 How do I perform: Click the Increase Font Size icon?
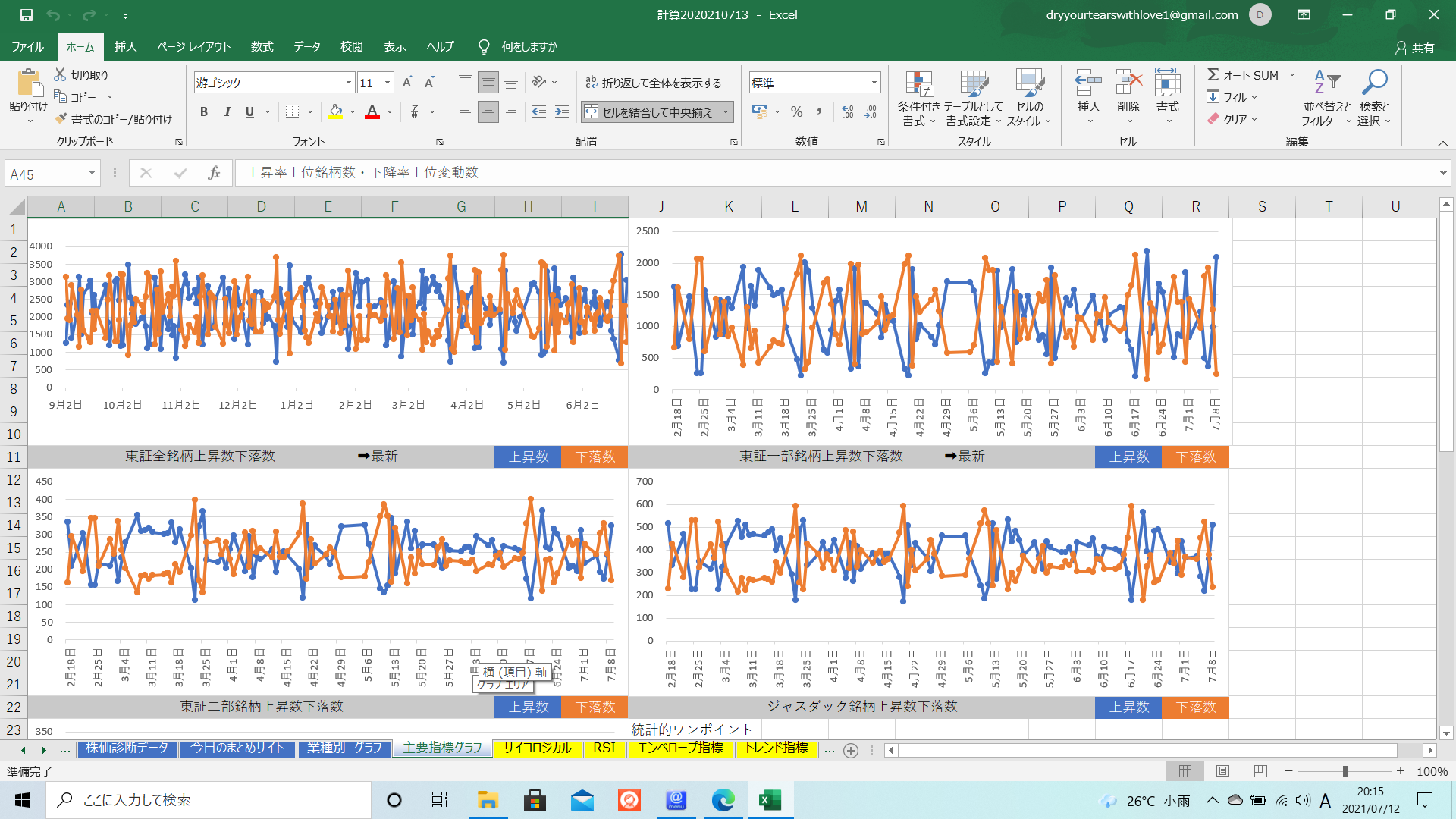click(407, 83)
